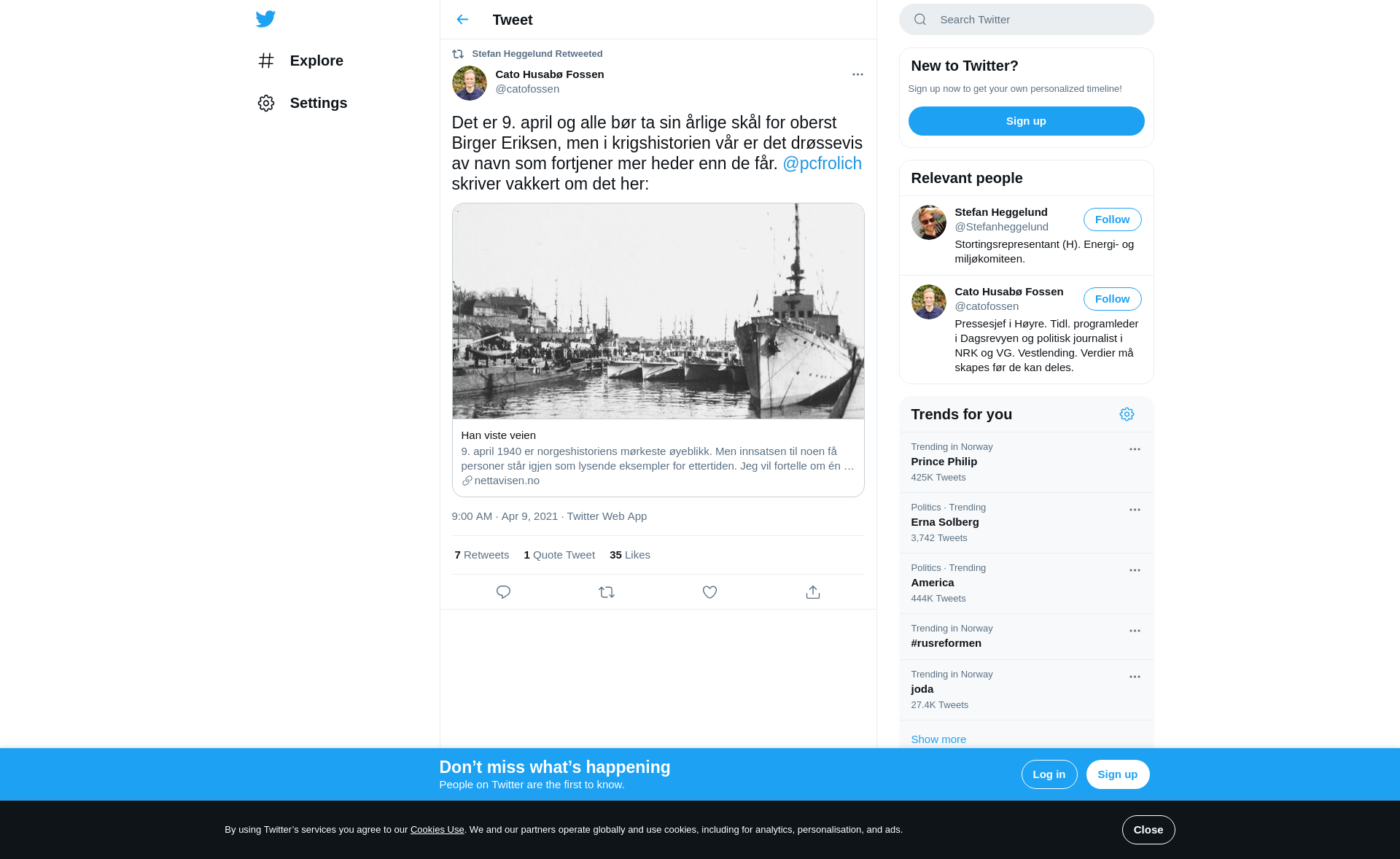The image size is (1400, 859).
Task: Like the tweet with the heart icon
Action: [709, 592]
